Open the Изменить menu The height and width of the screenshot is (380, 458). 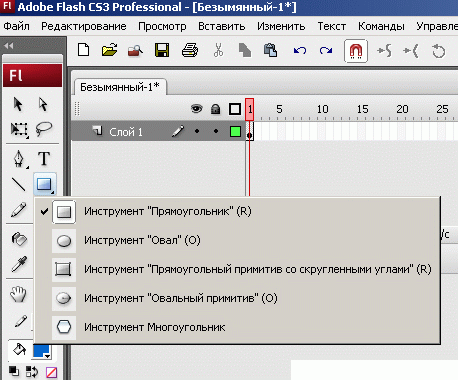281,26
